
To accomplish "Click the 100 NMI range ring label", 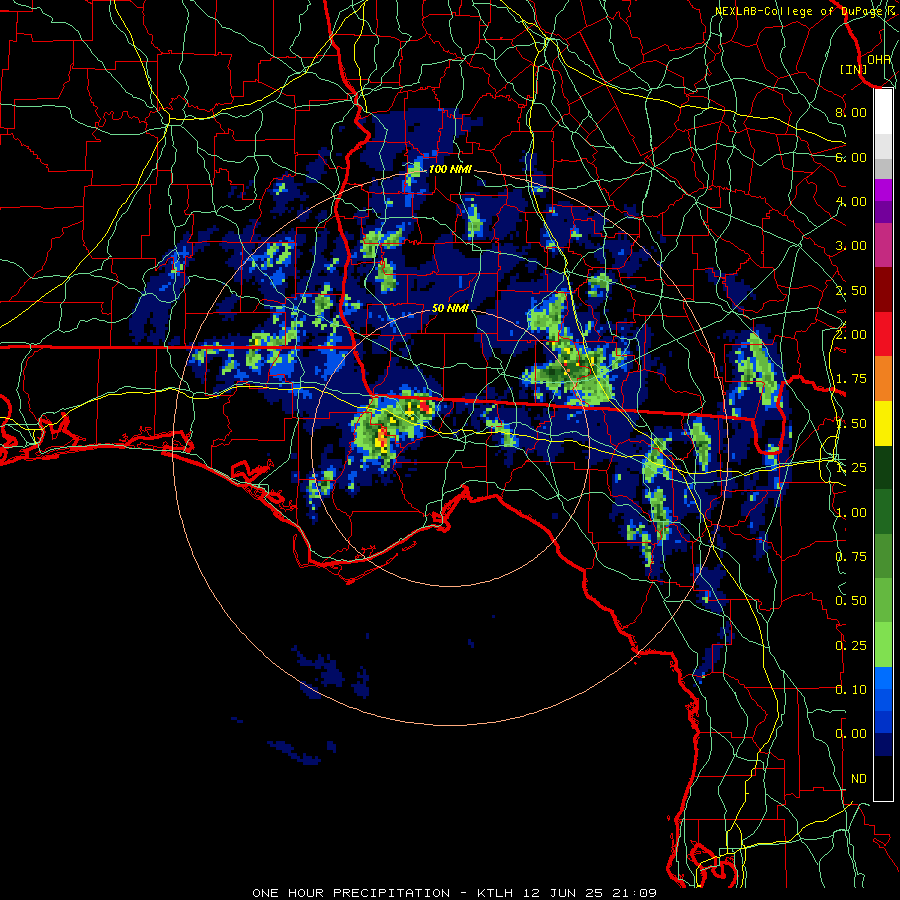I will click(x=450, y=169).
